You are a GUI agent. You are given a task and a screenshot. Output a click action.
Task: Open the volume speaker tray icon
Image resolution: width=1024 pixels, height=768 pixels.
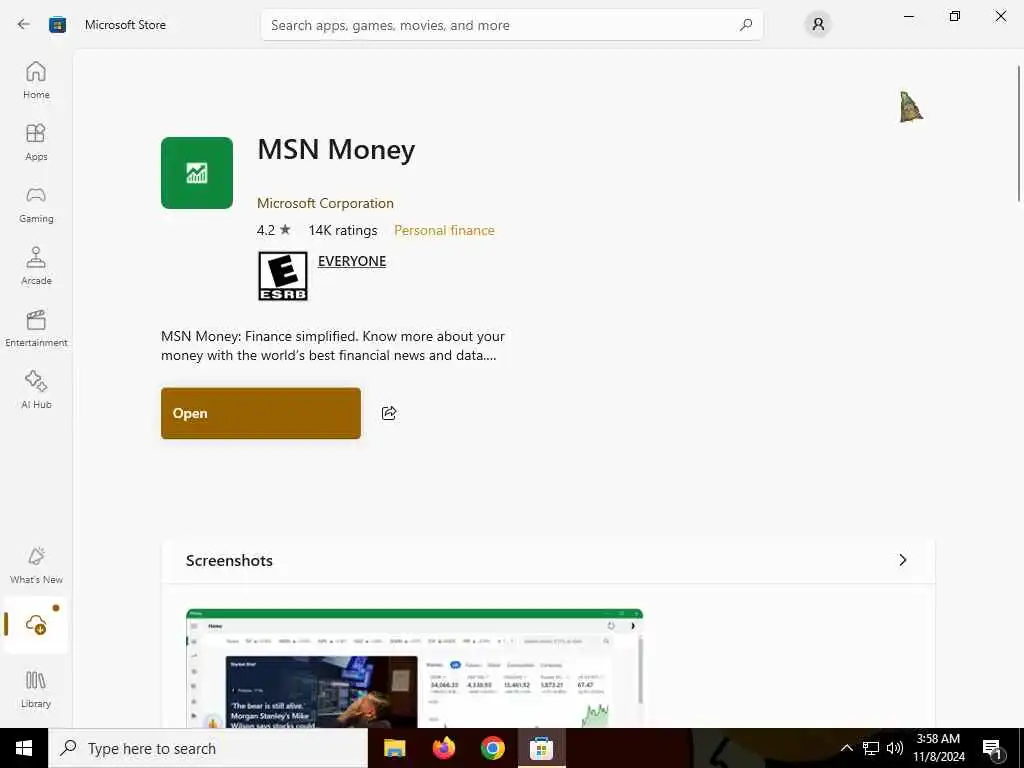(x=895, y=748)
